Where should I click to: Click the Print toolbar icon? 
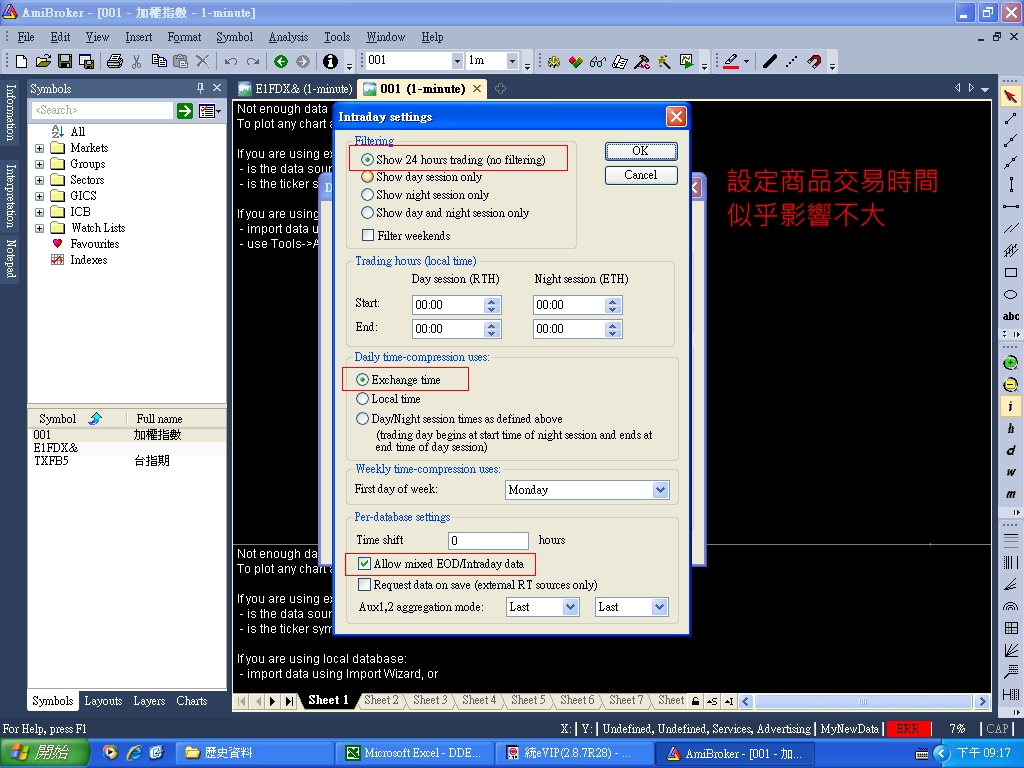click(115, 61)
